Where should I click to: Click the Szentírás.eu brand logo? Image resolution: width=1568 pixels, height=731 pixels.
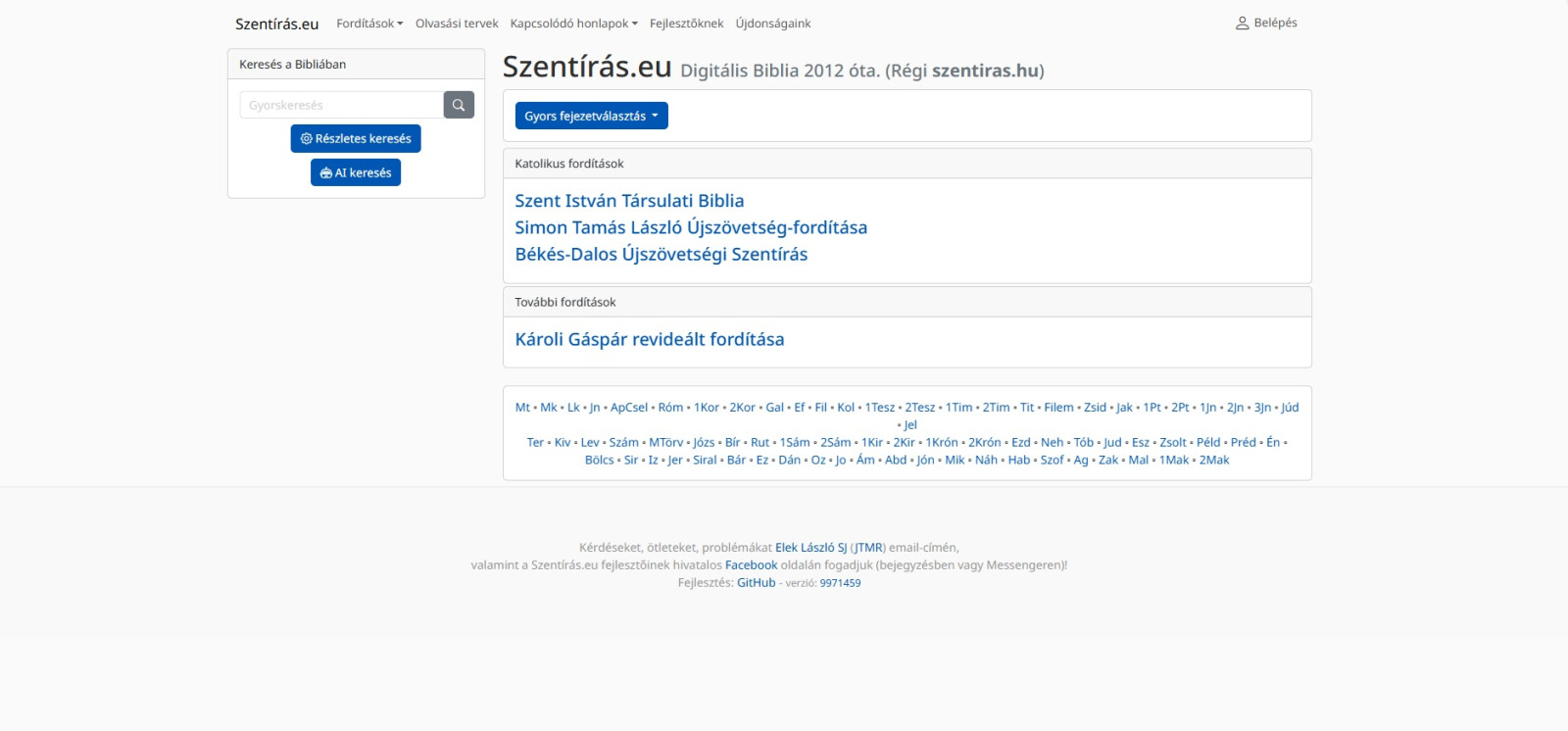(x=276, y=24)
